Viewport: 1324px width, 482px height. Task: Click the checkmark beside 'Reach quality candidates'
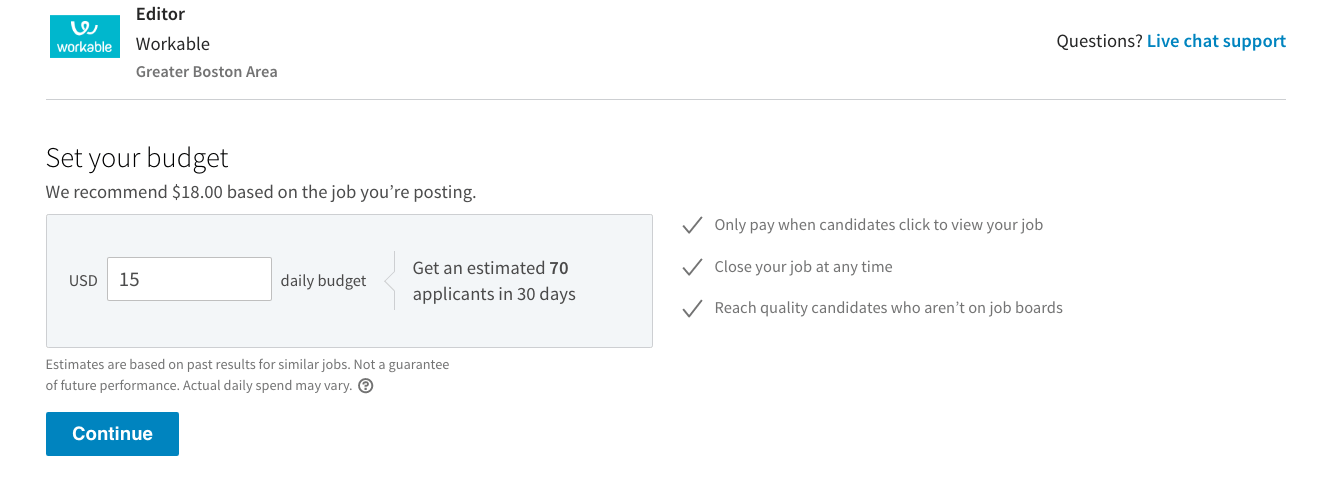pos(692,308)
